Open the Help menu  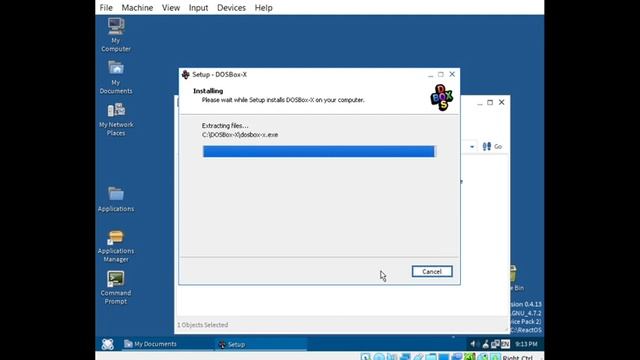coord(263,8)
